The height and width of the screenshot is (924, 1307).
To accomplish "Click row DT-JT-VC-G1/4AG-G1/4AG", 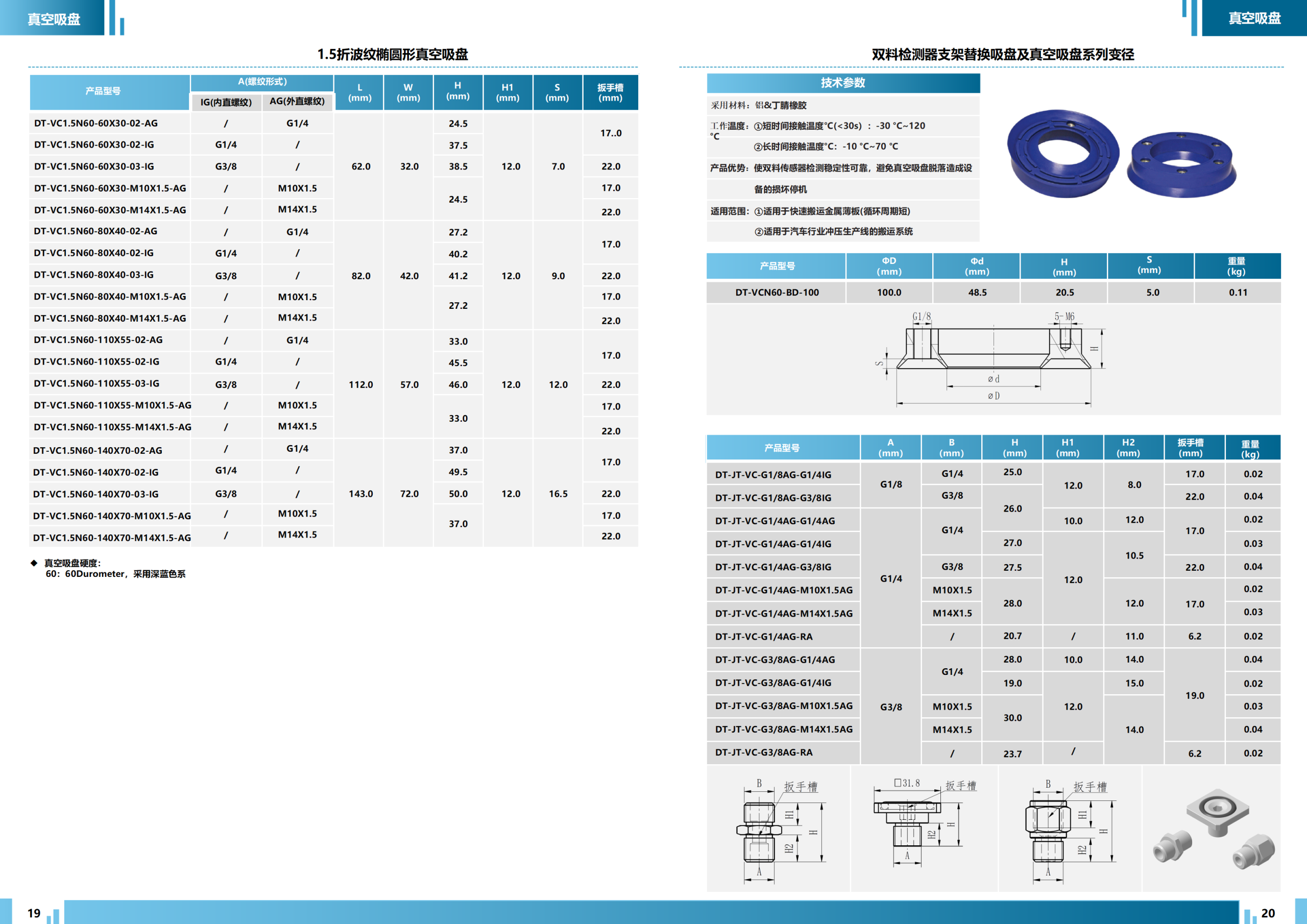I will [x=994, y=520].
